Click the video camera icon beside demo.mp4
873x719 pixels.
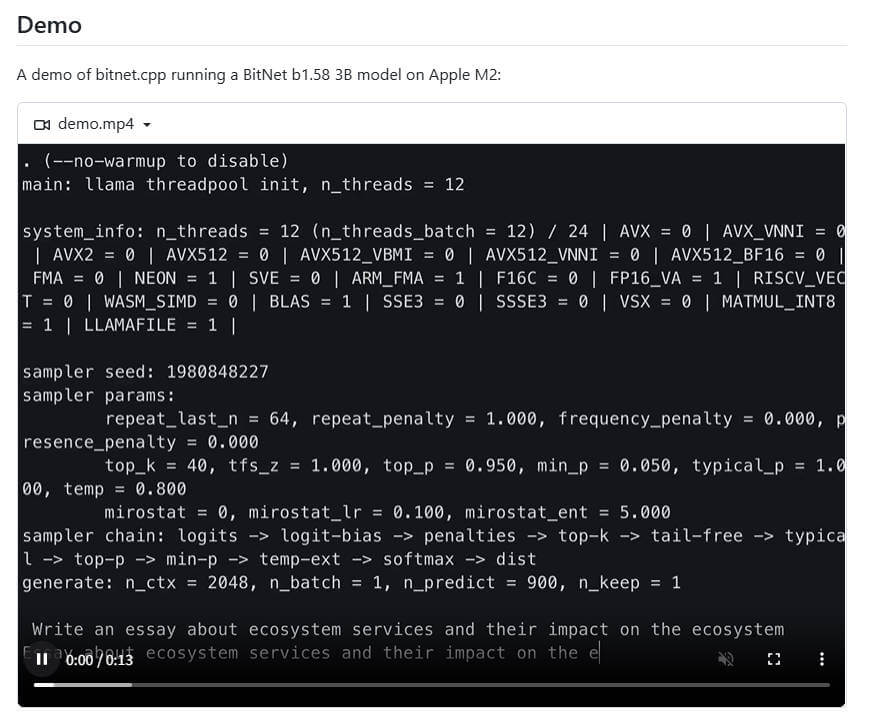[x=42, y=124]
